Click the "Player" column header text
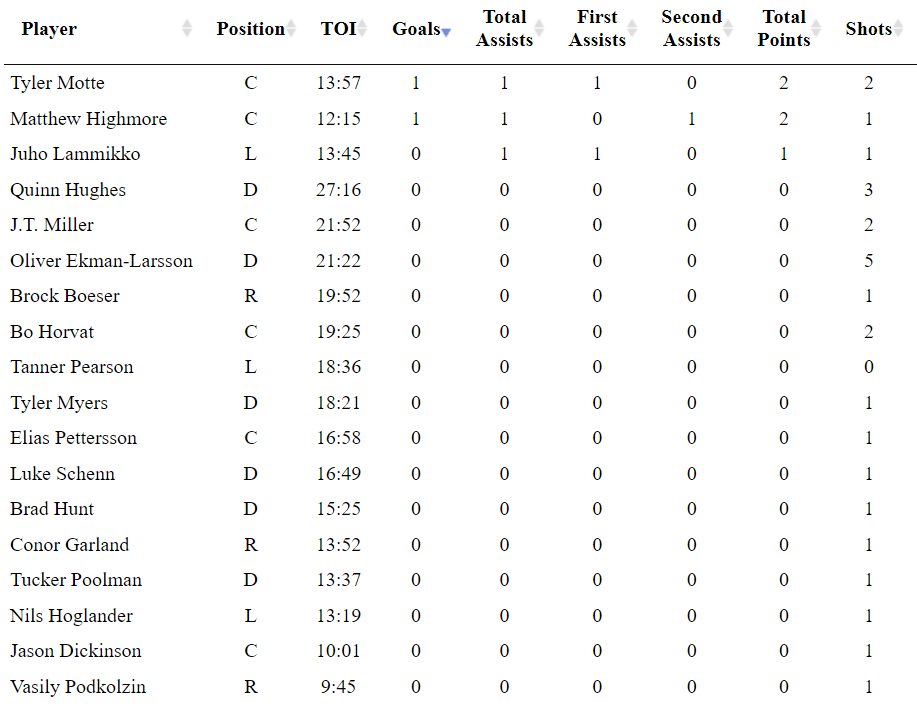917x707 pixels. pos(49,29)
